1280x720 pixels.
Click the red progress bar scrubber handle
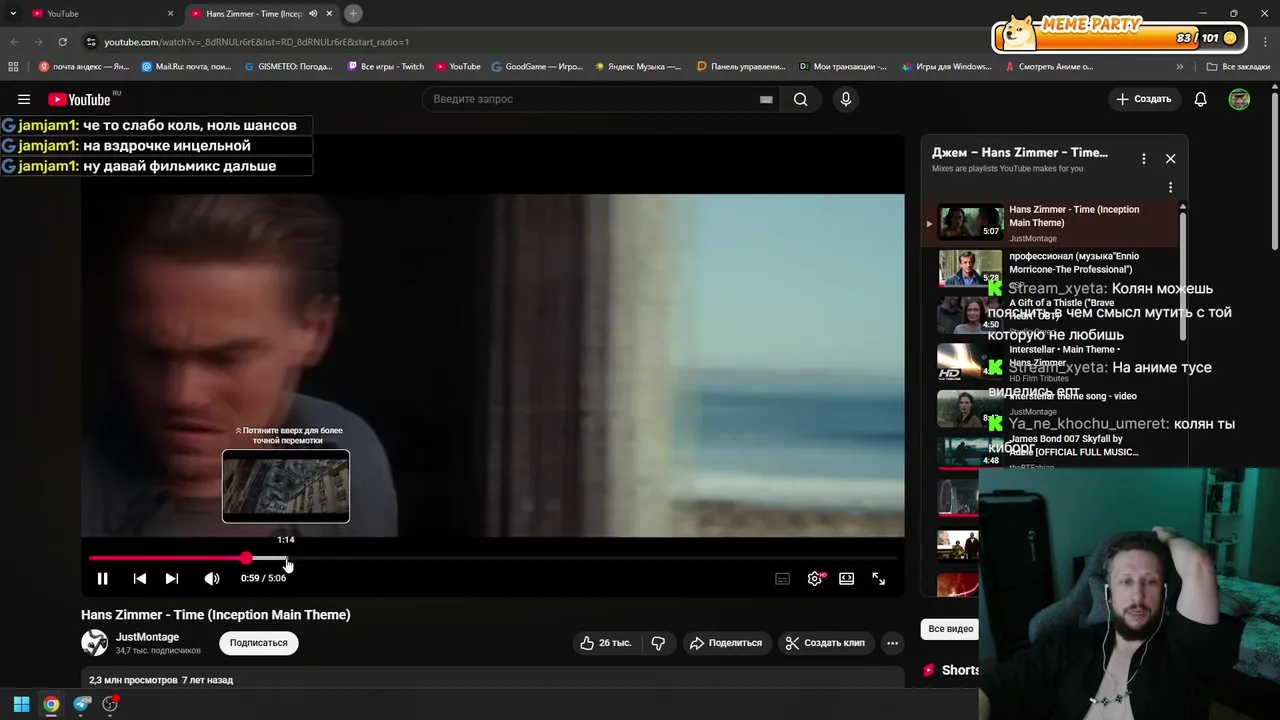coord(246,558)
